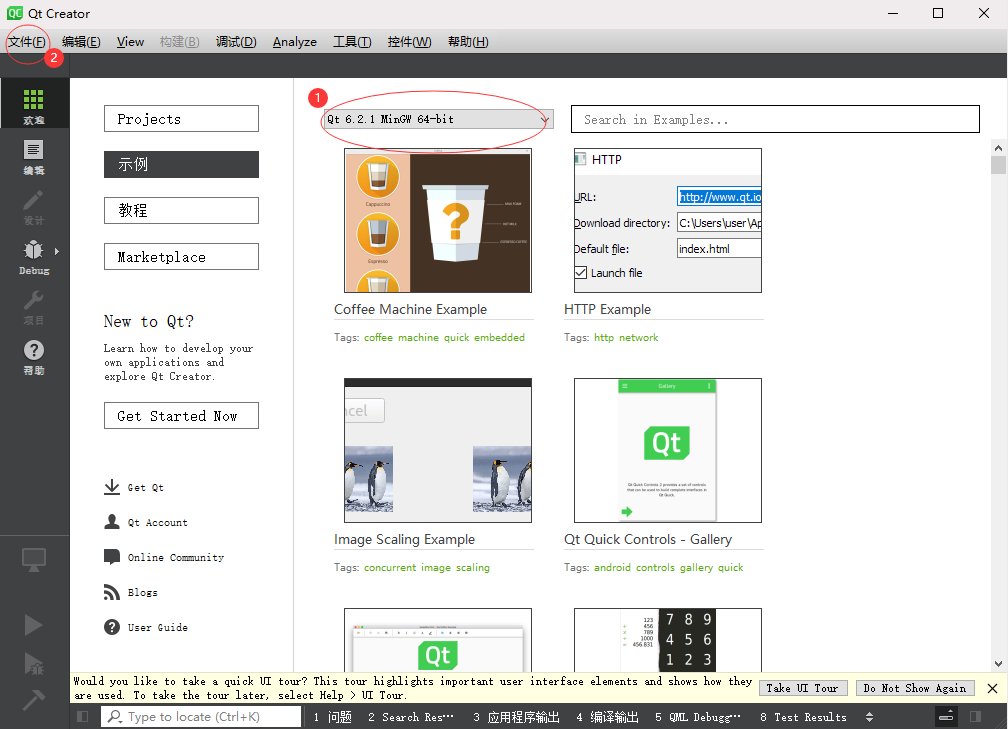Show the 5 QML Debugger pane
The image size is (1008, 729).
pyautogui.click(x=698, y=717)
